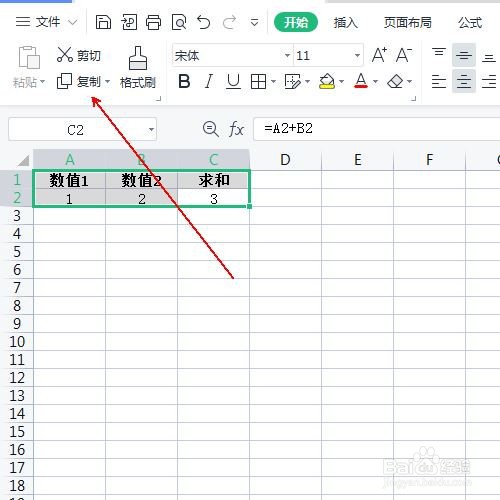The height and width of the screenshot is (500, 500).
Task: Click the draw border/table style icon
Action: click(293, 81)
